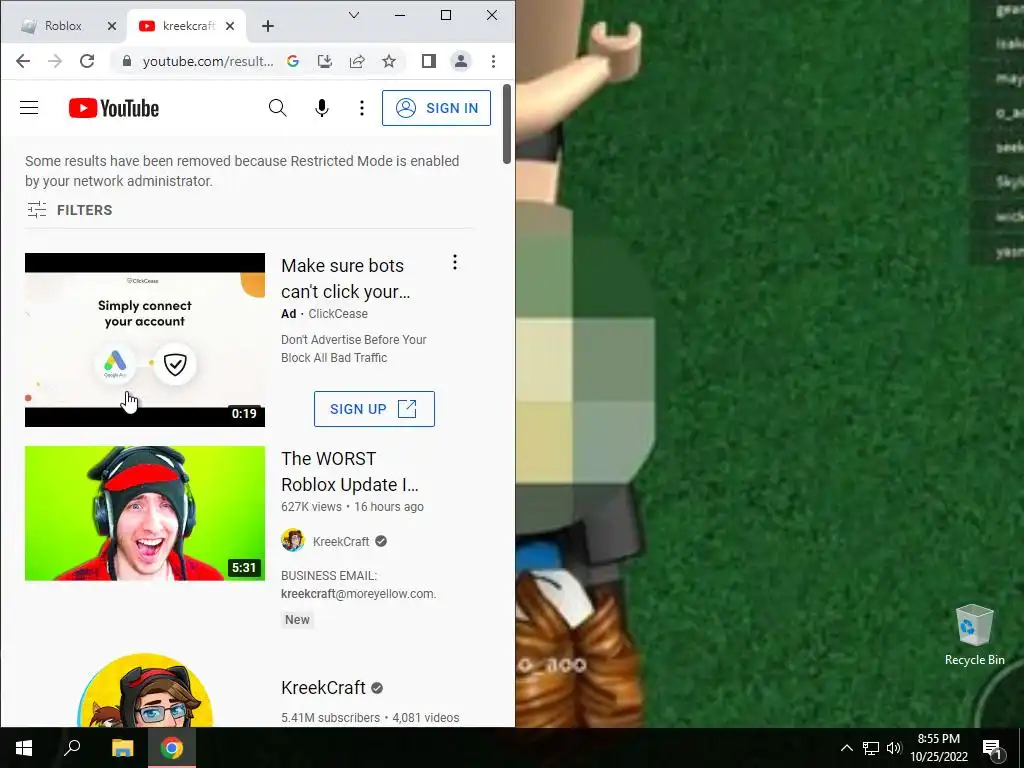Select the Recycle Bin desktop icon
The width and height of the screenshot is (1024, 768).
point(974,635)
